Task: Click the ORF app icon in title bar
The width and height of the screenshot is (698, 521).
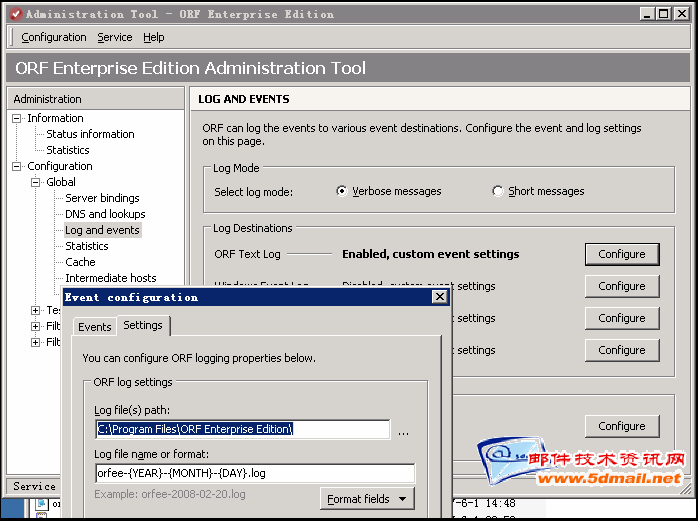Action: tap(13, 14)
